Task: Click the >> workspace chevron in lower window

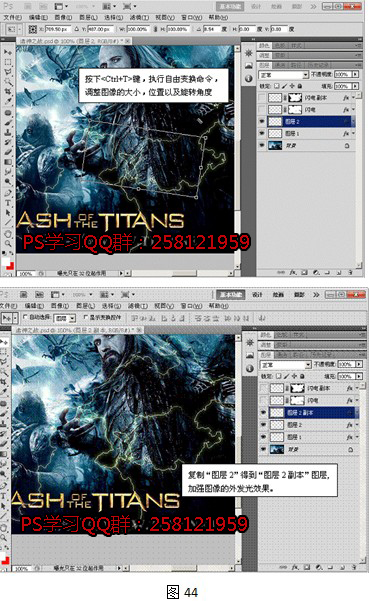Action: pyautogui.click(x=316, y=294)
